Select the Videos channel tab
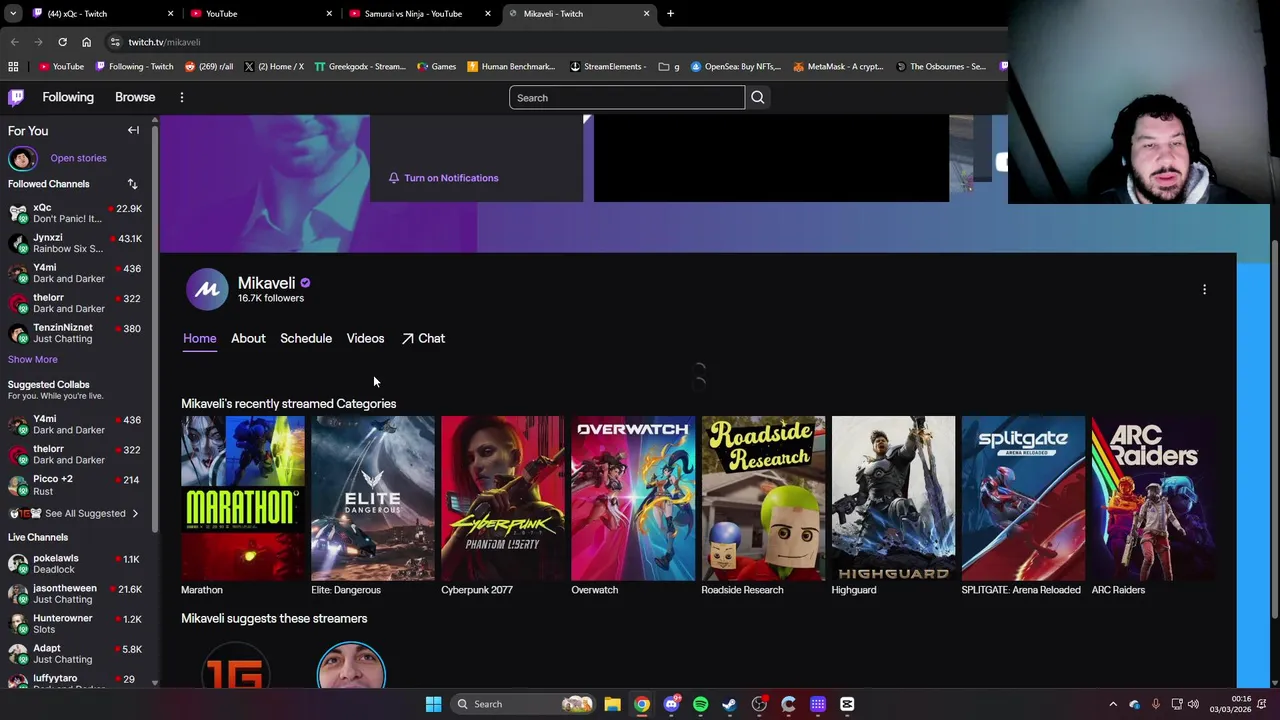This screenshot has width=1280, height=720. [365, 338]
